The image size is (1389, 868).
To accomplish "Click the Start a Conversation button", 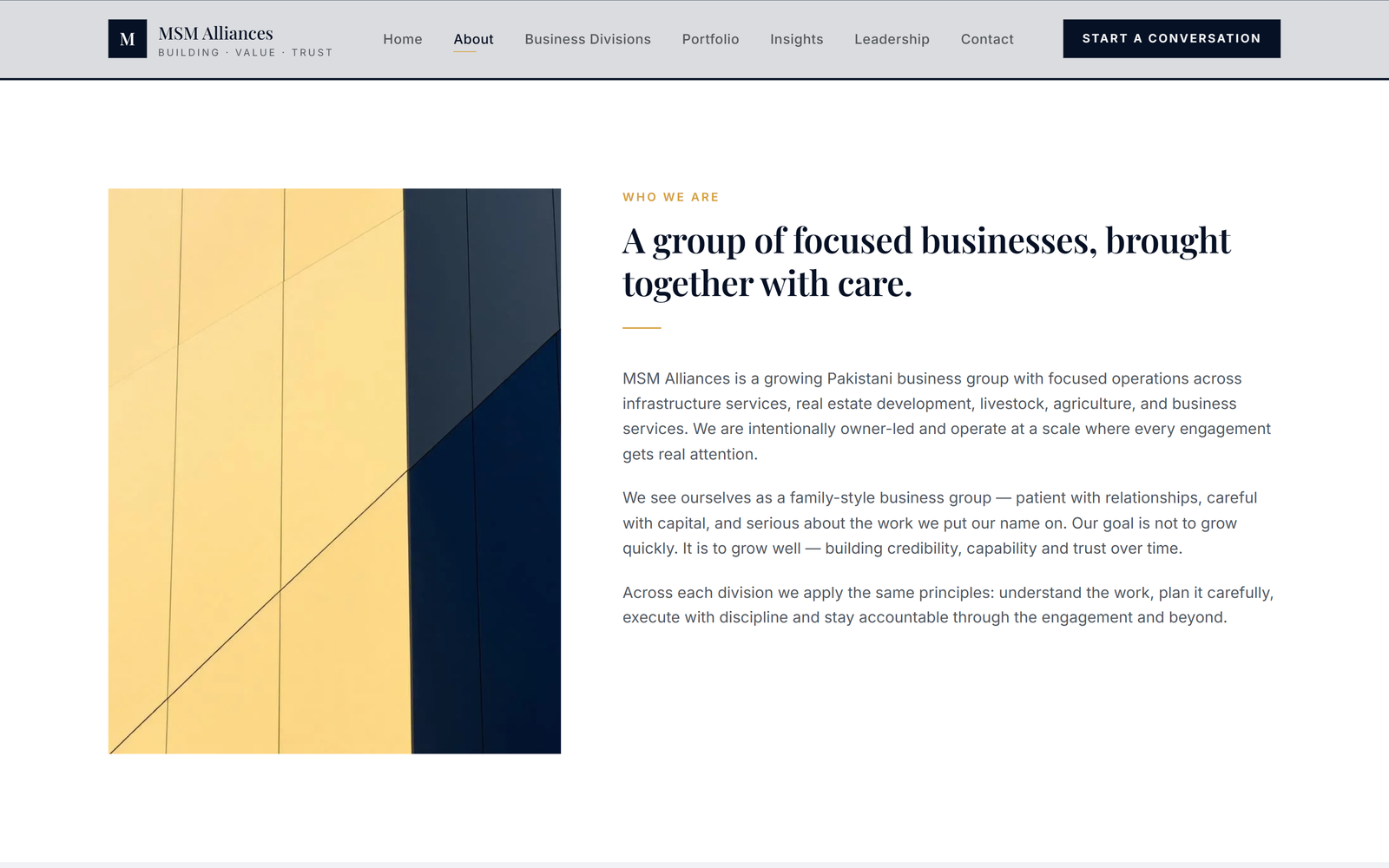I will [1171, 39].
